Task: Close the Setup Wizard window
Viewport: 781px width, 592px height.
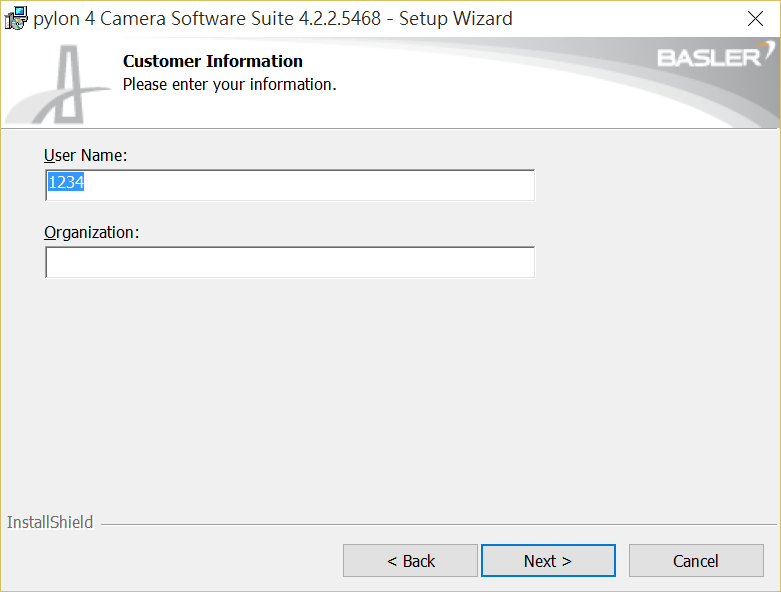Action: click(756, 19)
